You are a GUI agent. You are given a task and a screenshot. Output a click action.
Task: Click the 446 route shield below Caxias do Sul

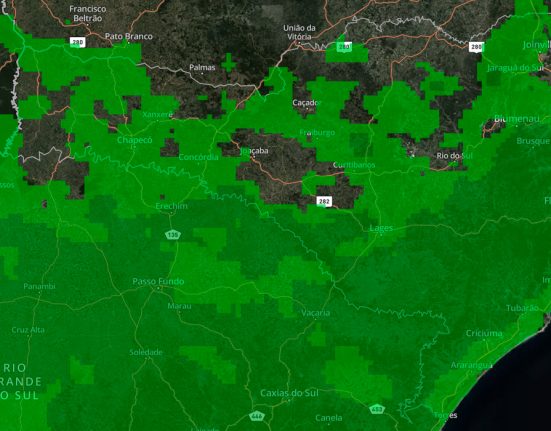(x=257, y=416)
